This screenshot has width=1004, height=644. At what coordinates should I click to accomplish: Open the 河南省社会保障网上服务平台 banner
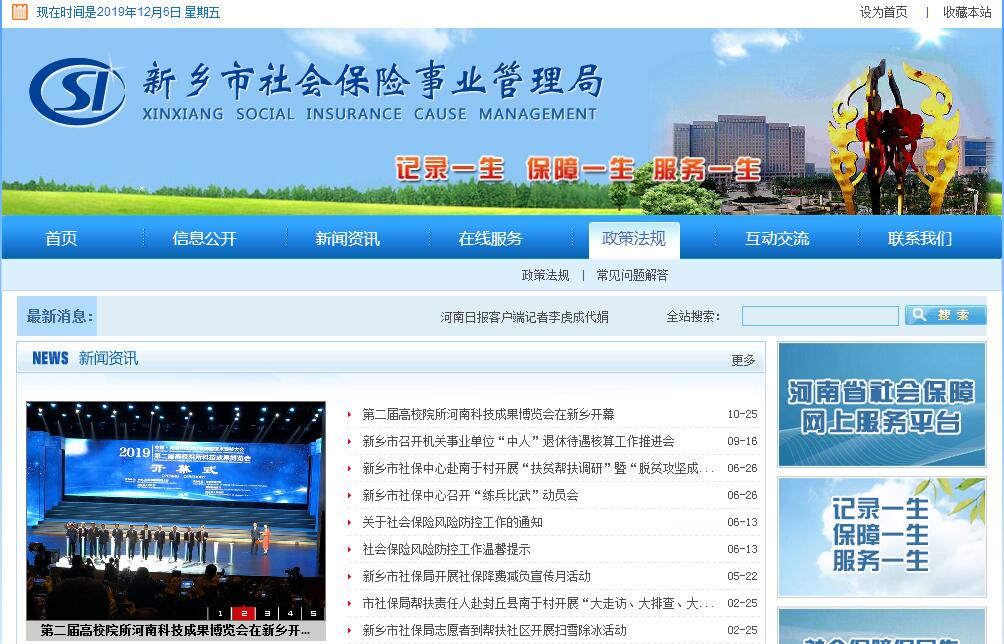pos(881,404)
